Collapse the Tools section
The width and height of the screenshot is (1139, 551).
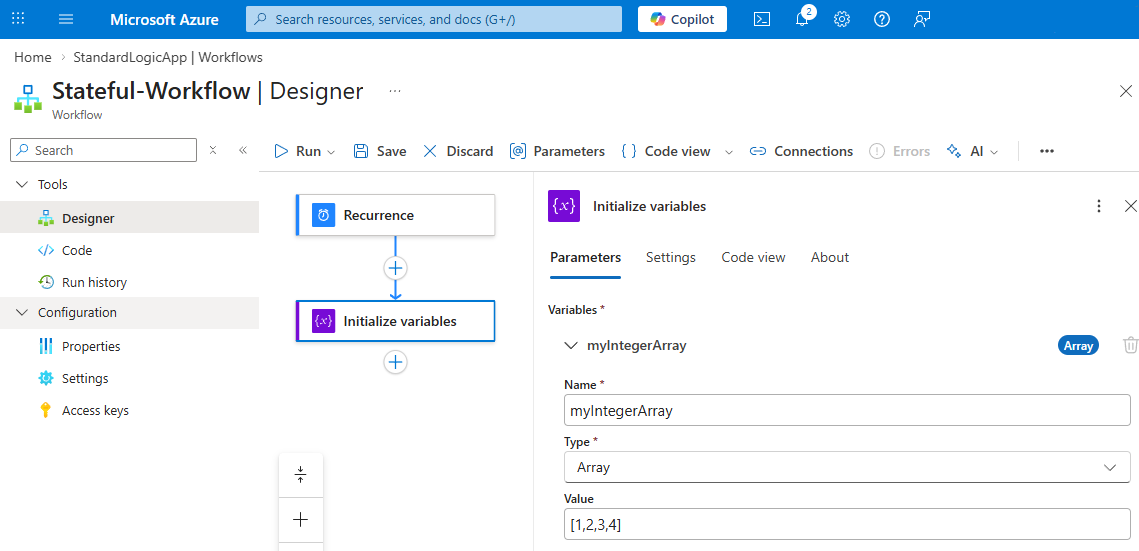21,184
